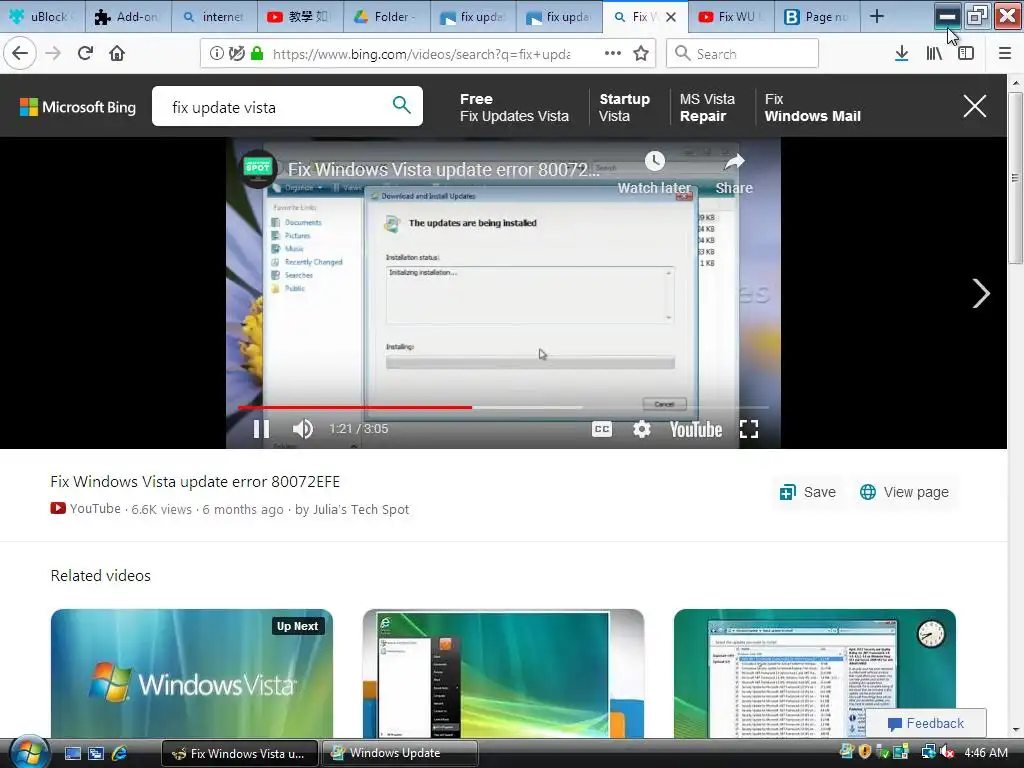Switch to the Add-ons tab
Viewport: 1024px width, 768px height.
point(128,17)
